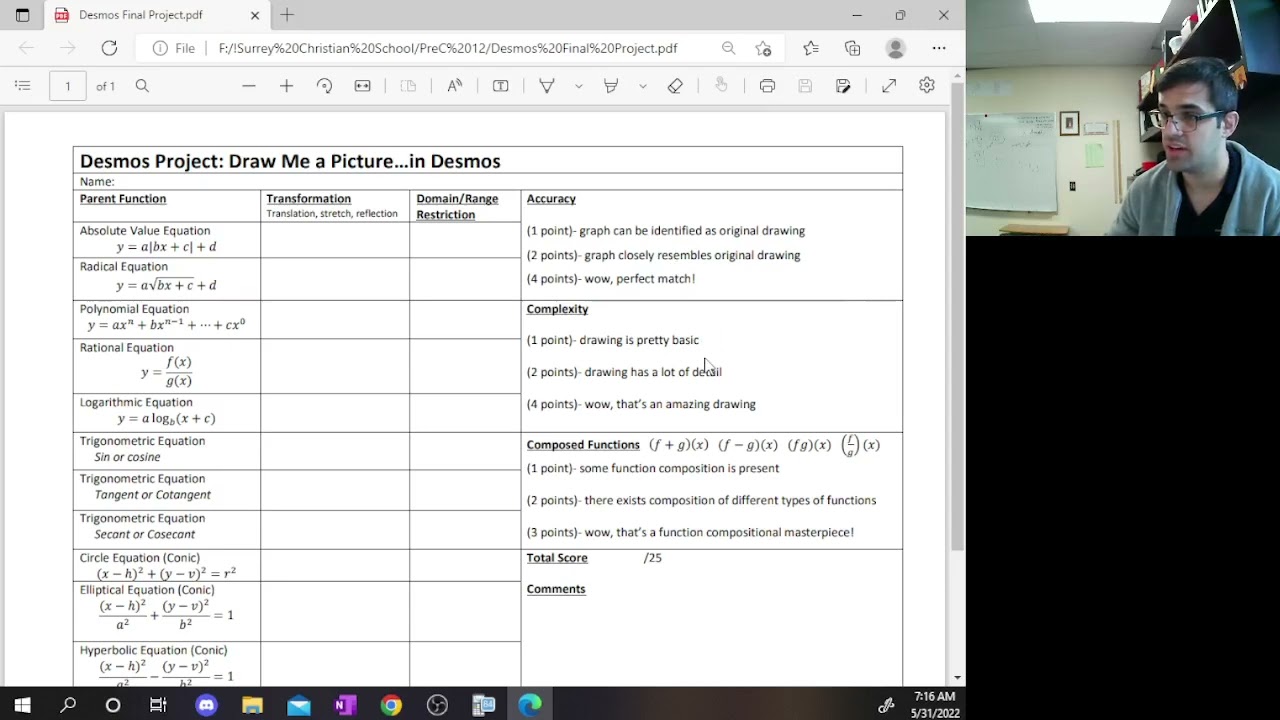The width and height of the screenshot is (1280, 720).
Task: Click the 'Transformation' column heading
Action: click(308, 199)
